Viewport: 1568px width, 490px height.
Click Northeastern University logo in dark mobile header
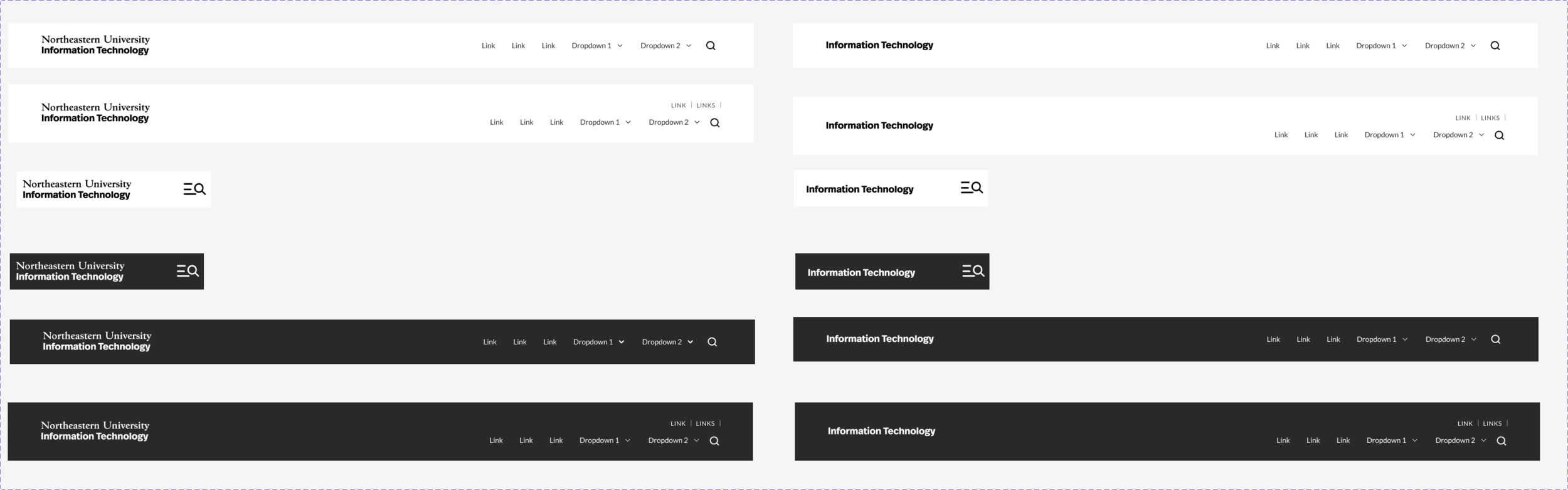coord(70,271)
